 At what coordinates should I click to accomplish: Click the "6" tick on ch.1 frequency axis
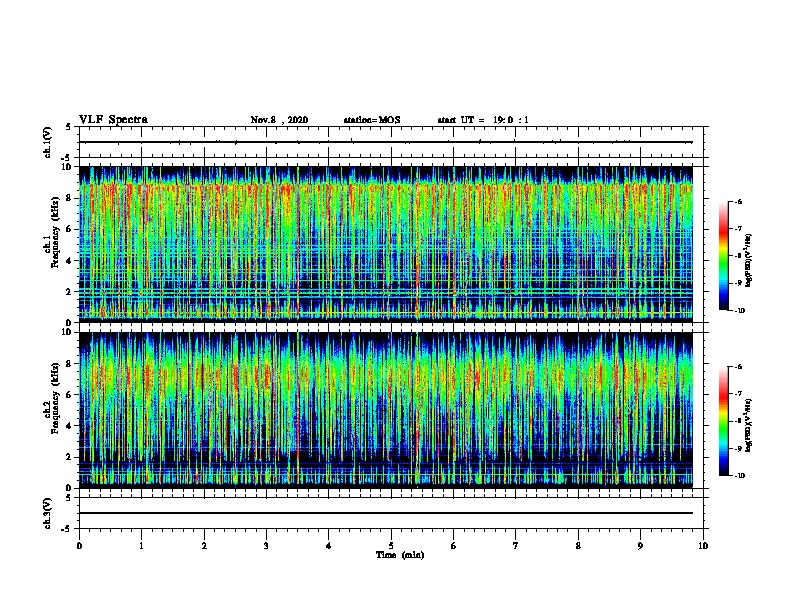point(69,229)
